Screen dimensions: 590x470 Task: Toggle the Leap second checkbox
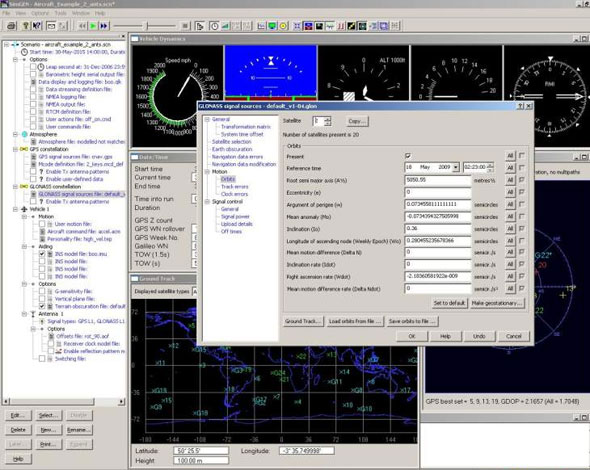pyautogui.click(x=33, y=67)
